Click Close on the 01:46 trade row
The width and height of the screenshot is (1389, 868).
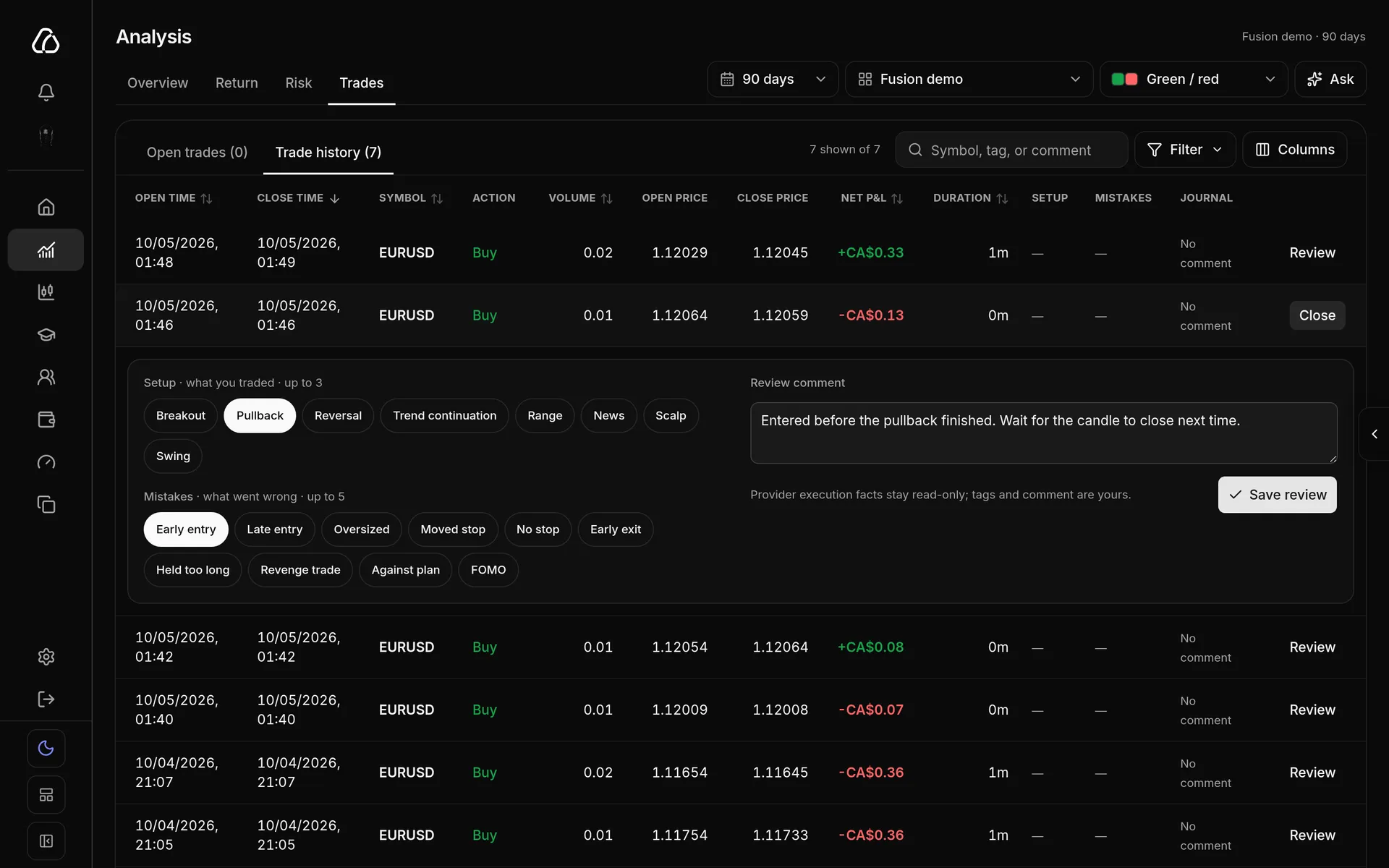pyautogui.click(x=1317, y=315)
